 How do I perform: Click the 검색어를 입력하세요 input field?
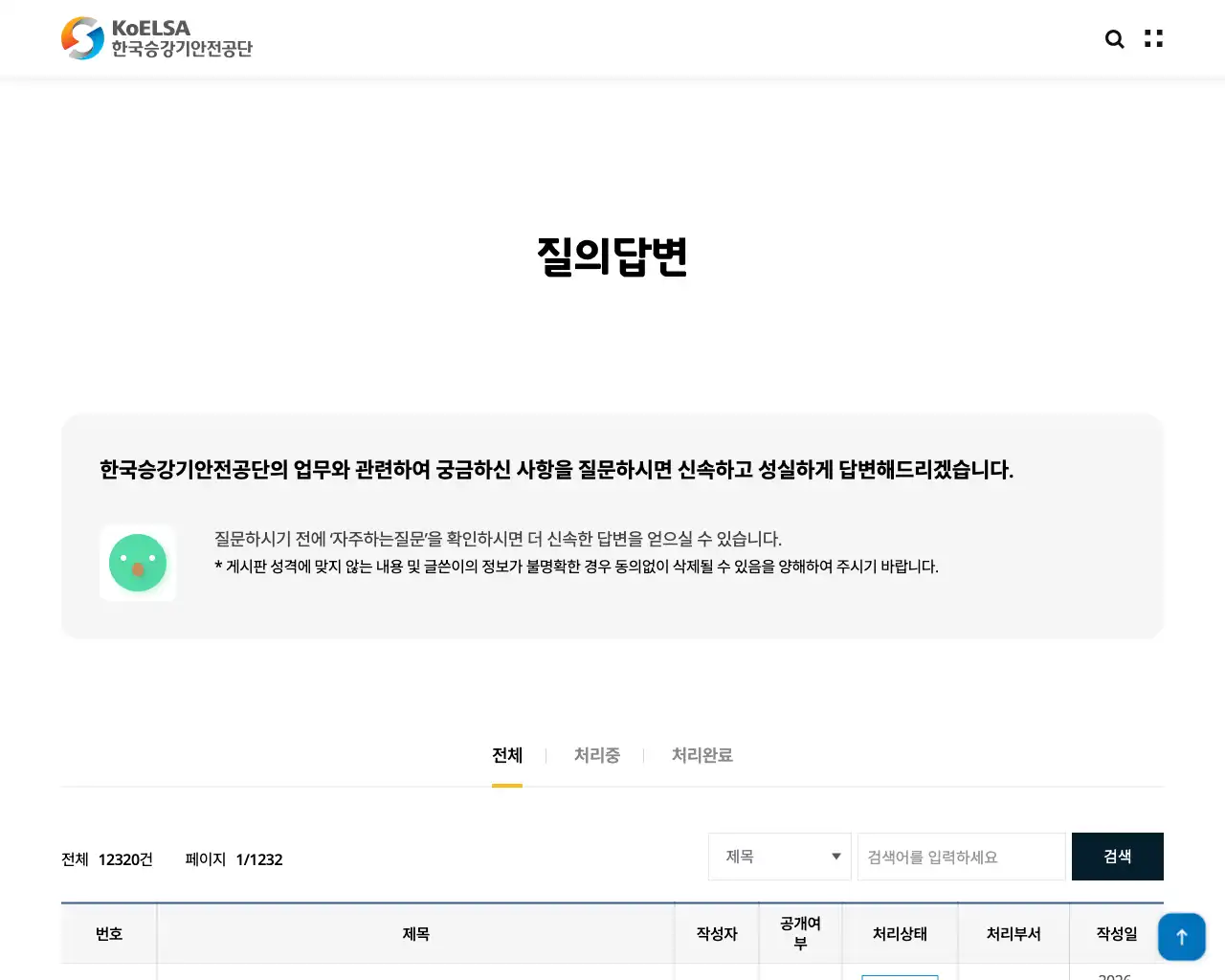(961, 857)
